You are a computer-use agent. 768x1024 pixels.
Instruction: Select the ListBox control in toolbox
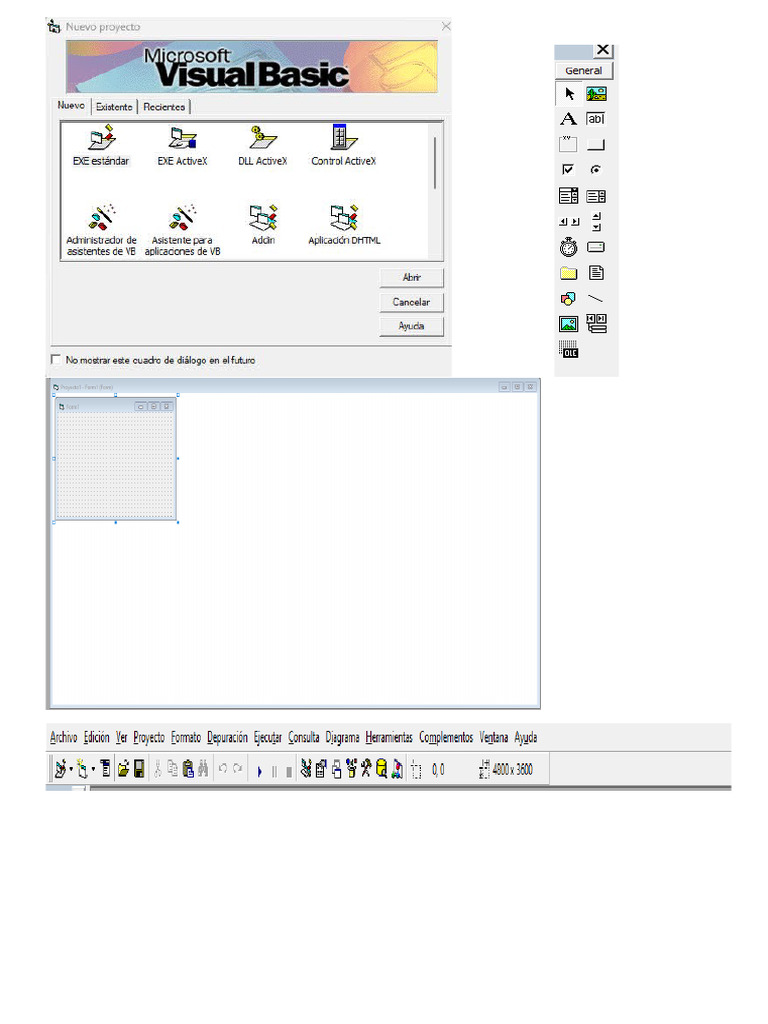coord(596,196)
